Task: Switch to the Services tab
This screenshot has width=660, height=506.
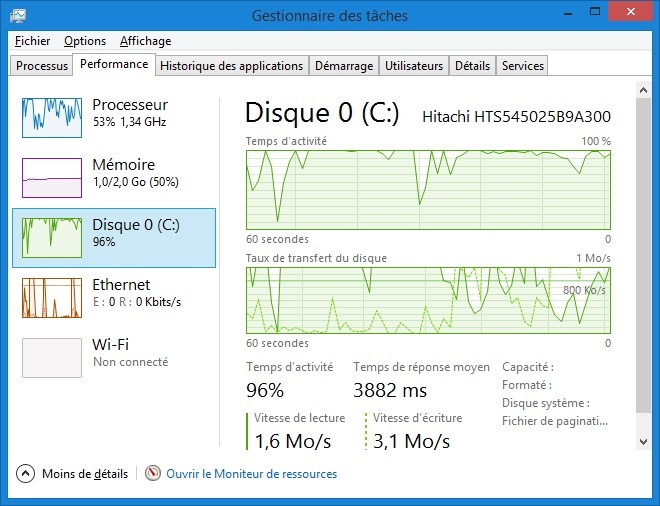Action: [523, 66]
